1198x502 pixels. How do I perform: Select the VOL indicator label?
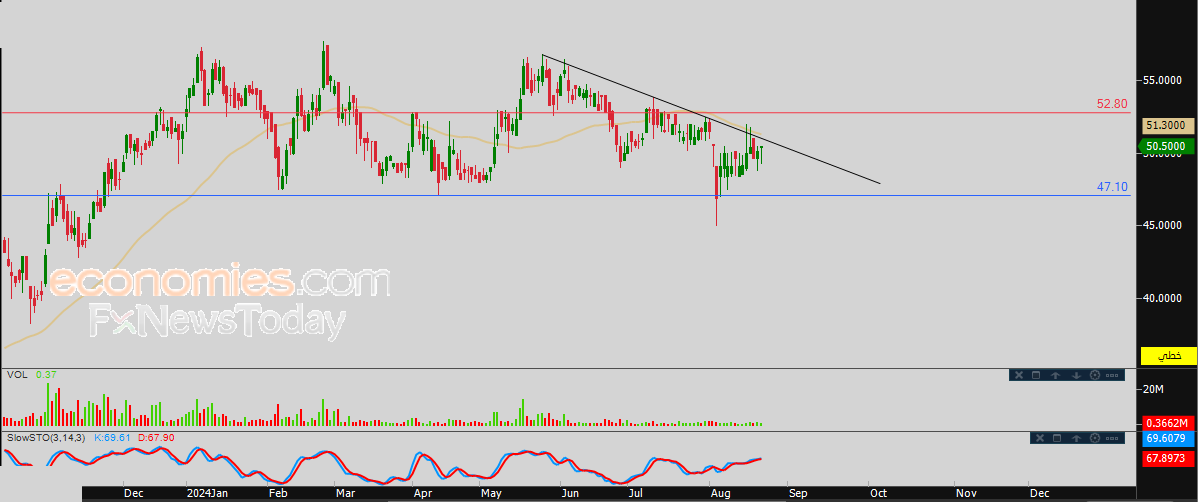[x=17, y=374]
